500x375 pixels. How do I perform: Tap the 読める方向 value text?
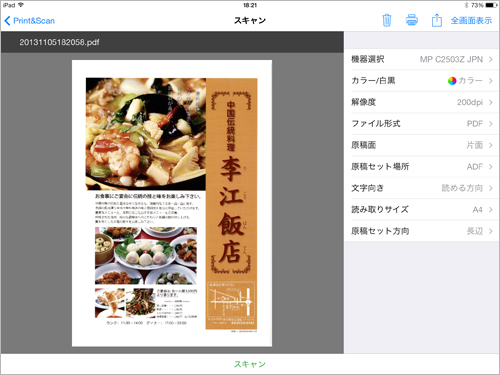click(x=462, y=188)
